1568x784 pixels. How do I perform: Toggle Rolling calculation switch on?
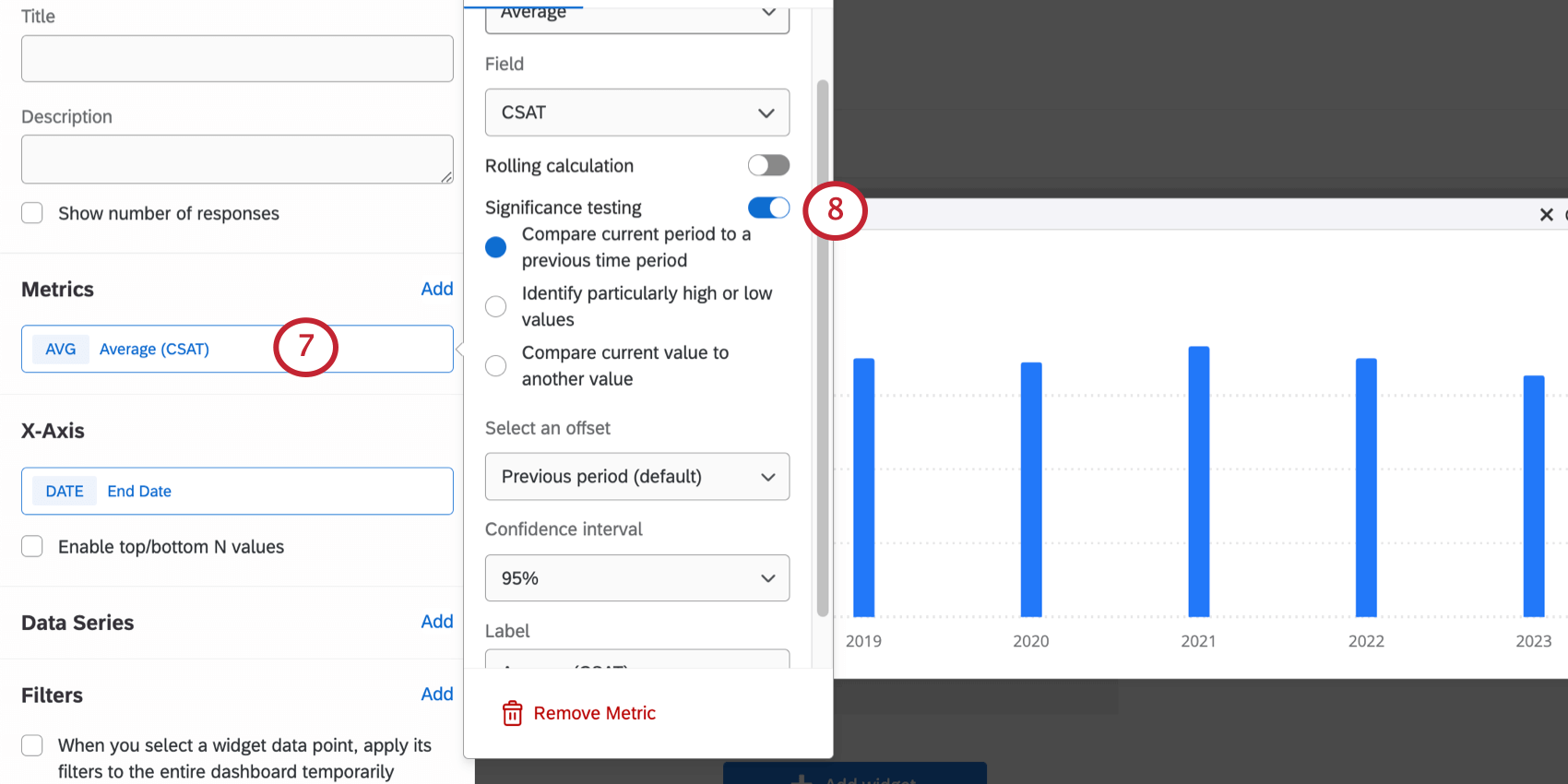pos(768,165)
